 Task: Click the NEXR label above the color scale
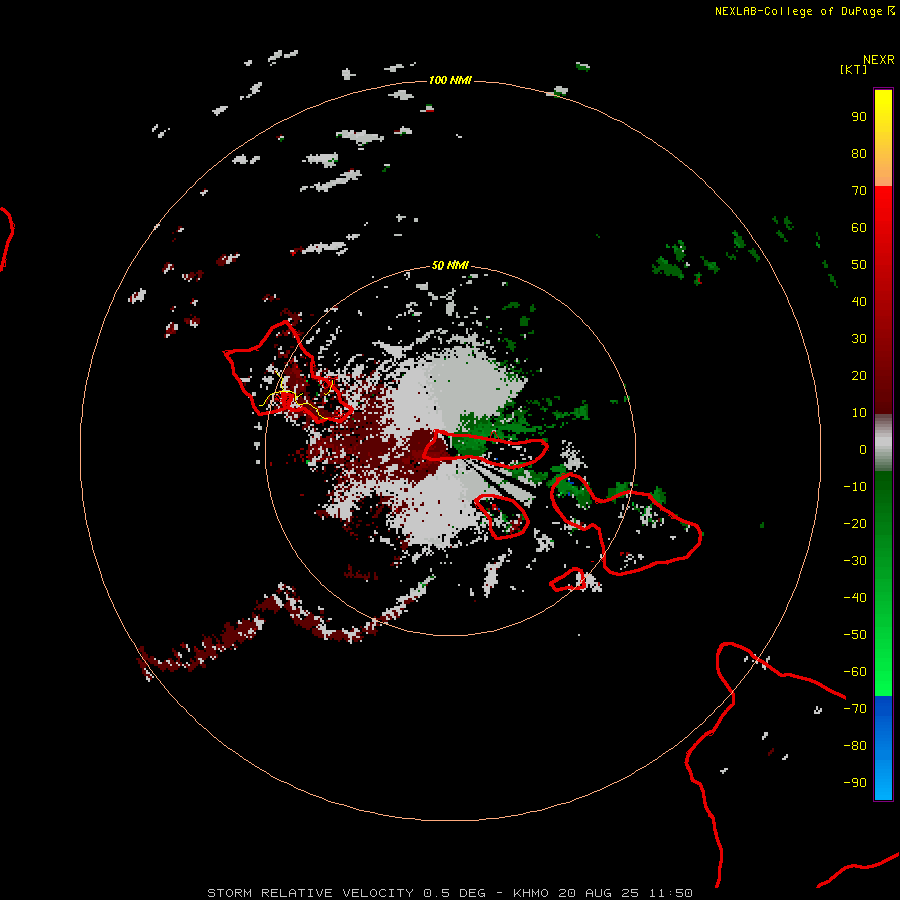click(879, 60)
